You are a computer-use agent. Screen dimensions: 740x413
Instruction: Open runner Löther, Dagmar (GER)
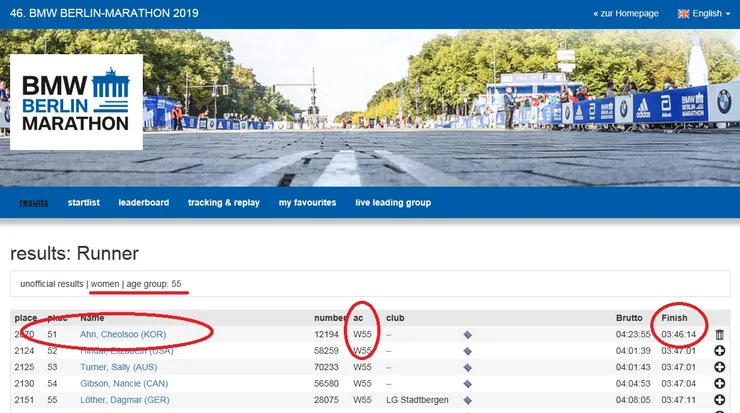(125, 400)
